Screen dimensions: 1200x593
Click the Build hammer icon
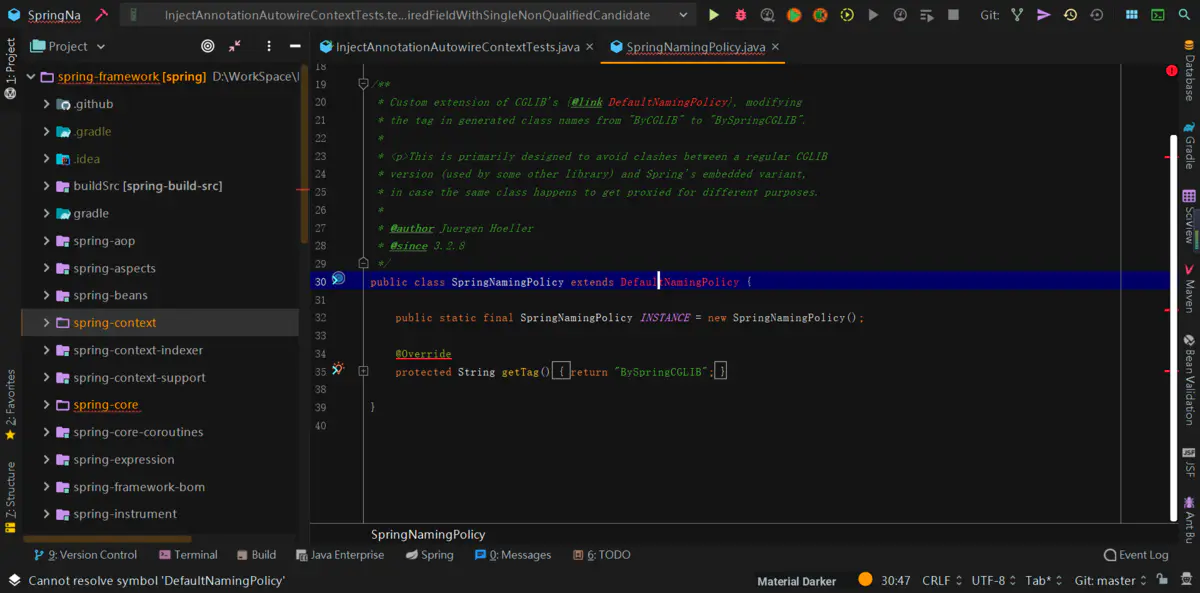click(101, 15)
